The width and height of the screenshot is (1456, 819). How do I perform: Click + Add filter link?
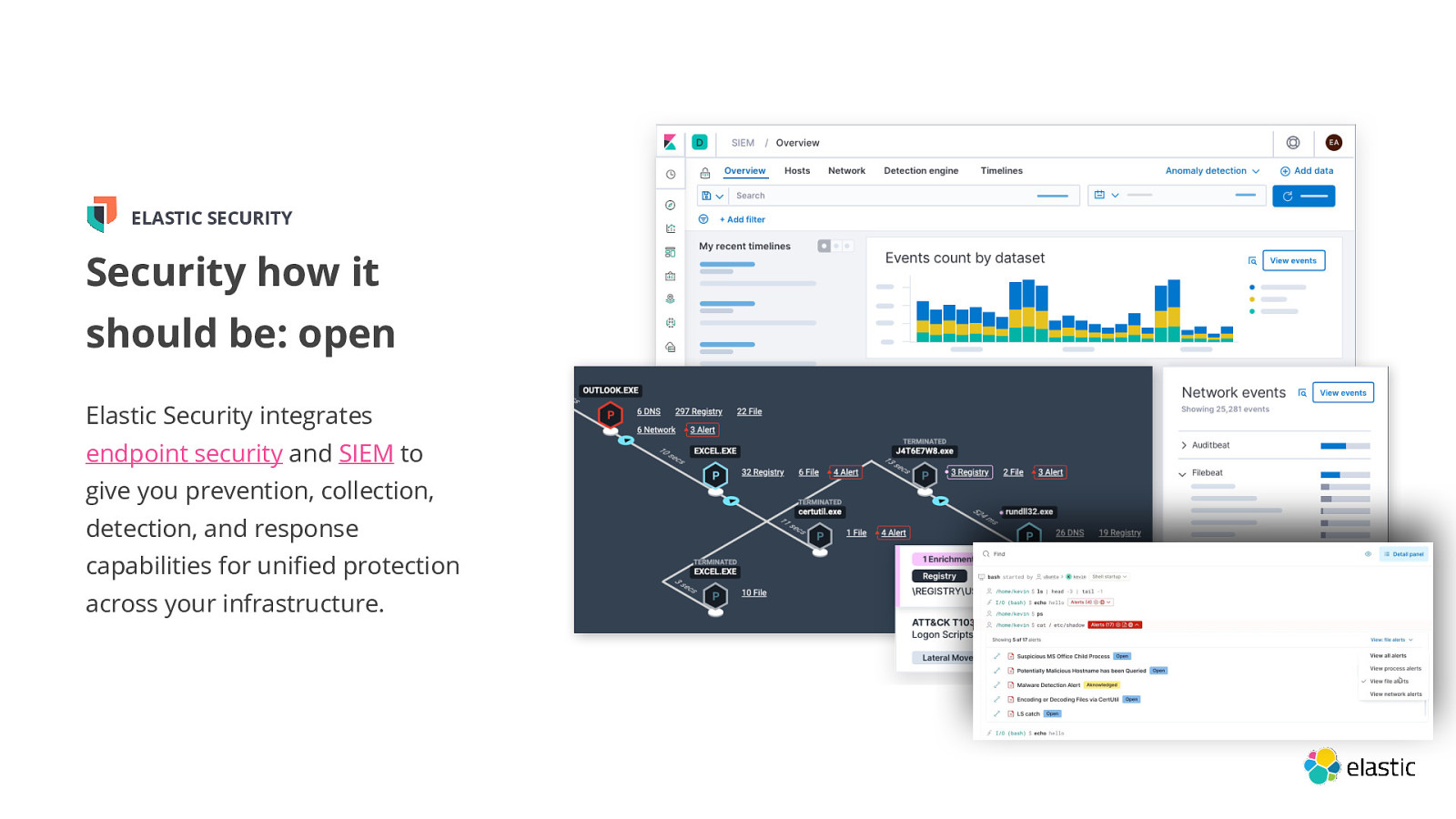coord(743,219)
